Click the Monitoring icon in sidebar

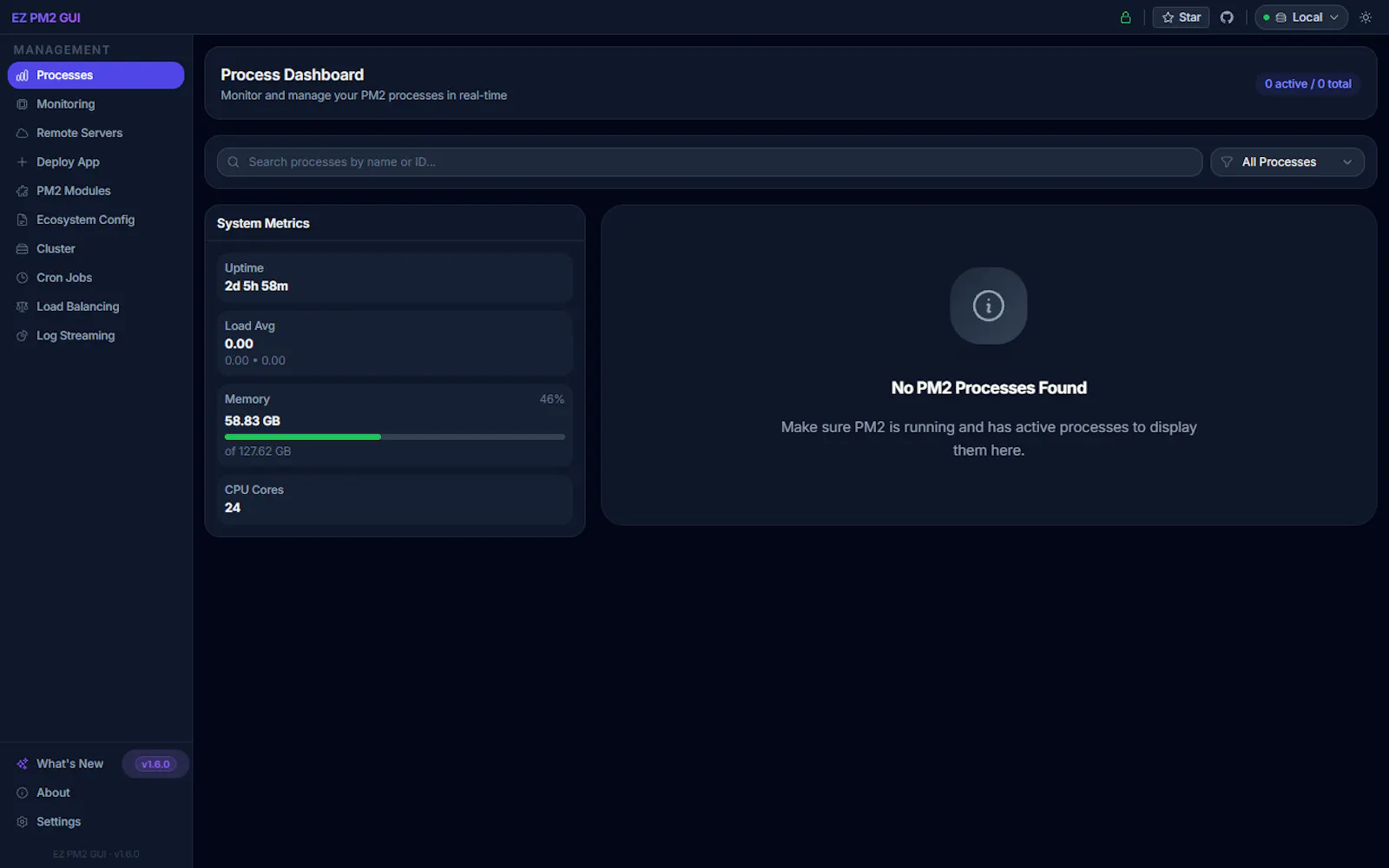tap(23, 104)
